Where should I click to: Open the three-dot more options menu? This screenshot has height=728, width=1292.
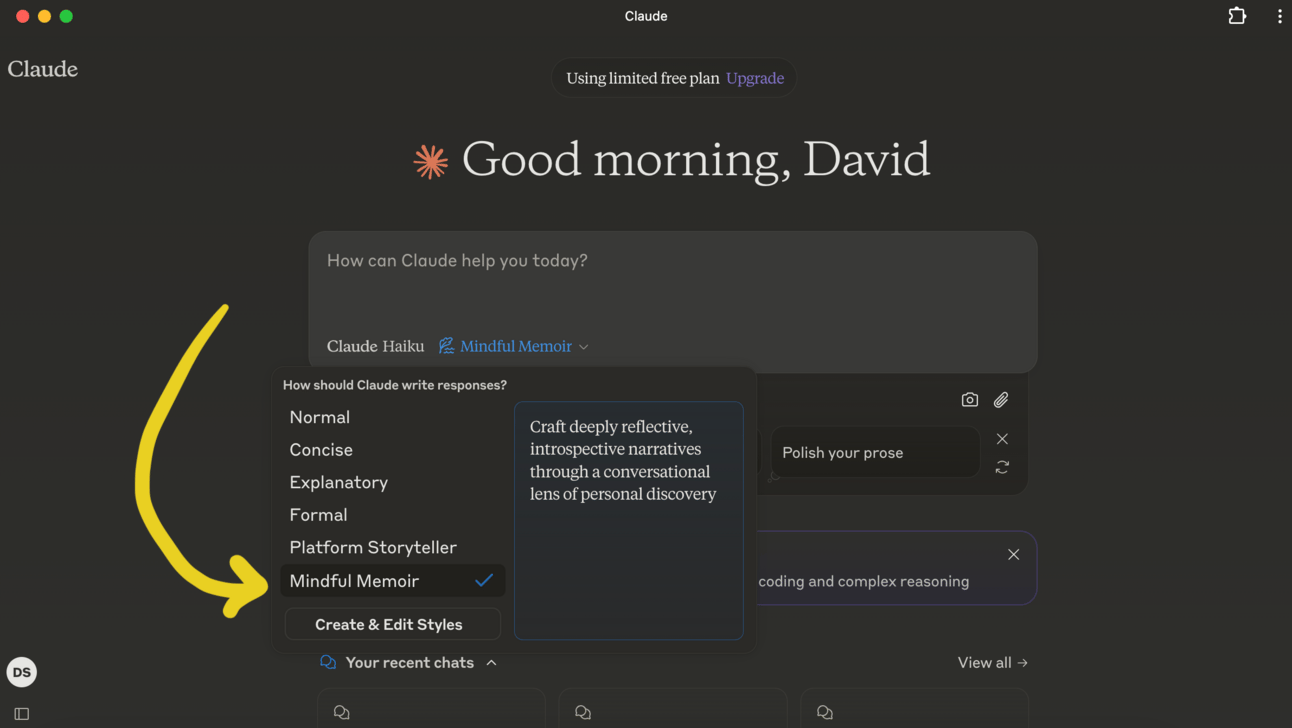[x=1279, y=16]
